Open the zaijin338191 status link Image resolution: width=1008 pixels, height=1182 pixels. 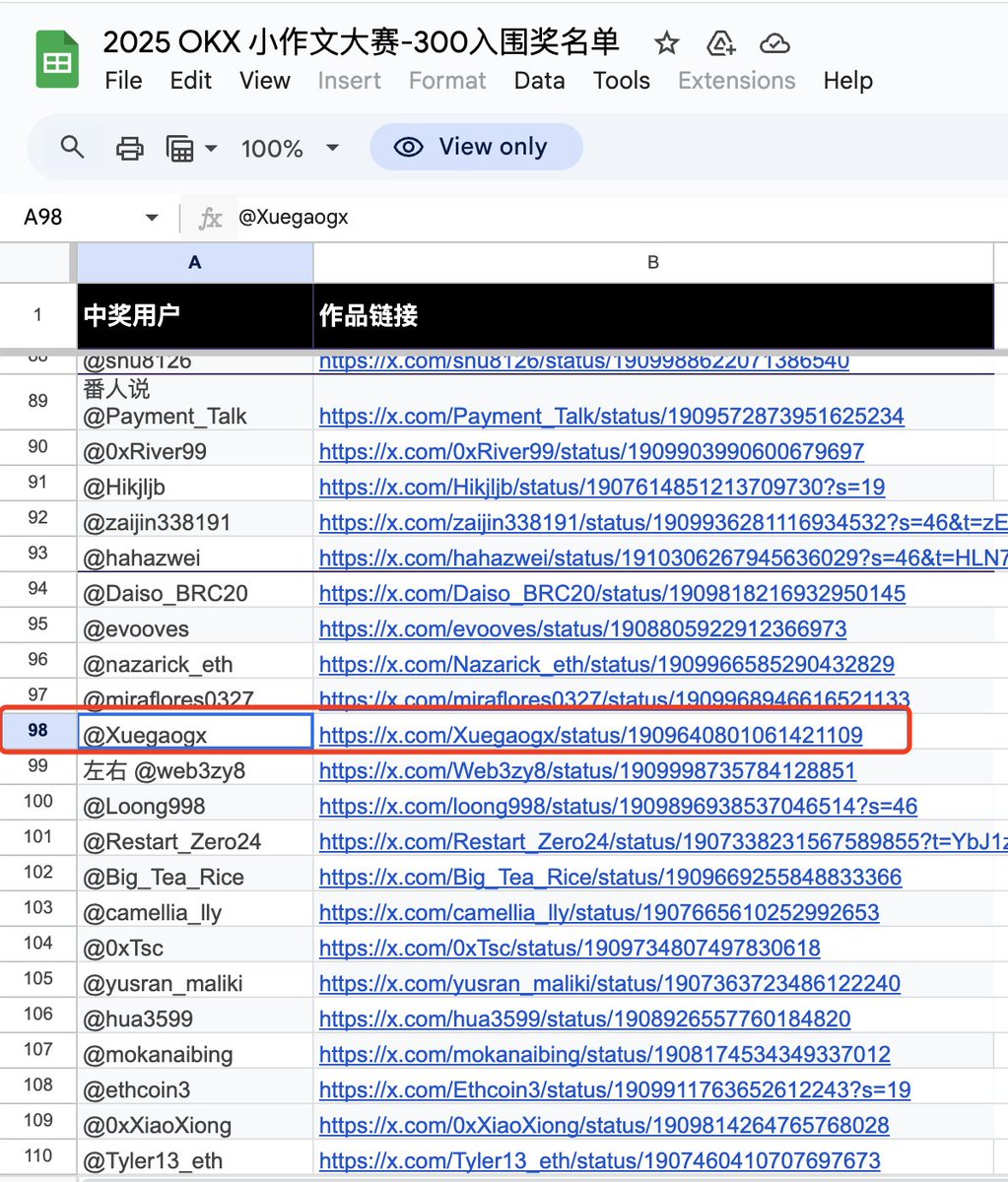pyautogui.click(x=663, y=522)
